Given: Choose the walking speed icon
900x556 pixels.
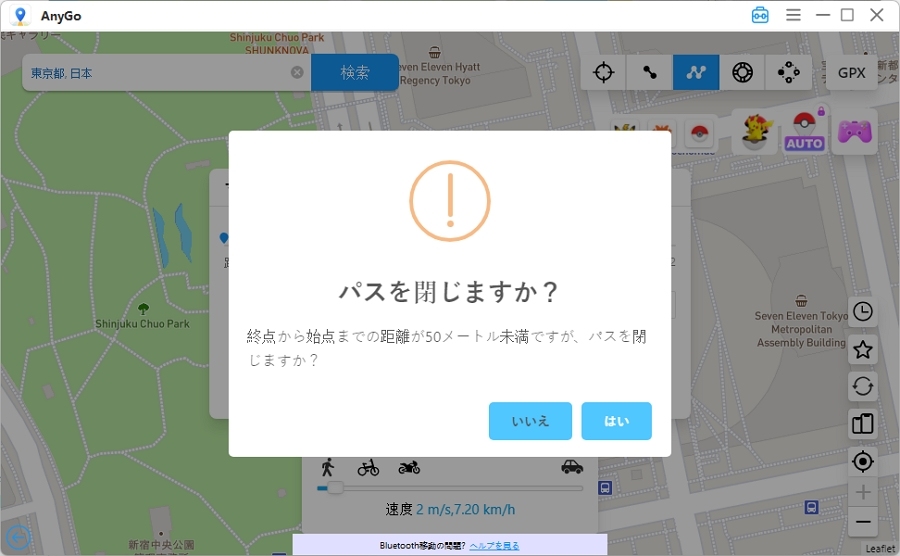Looking at the screenshot, I should click(x=328, y=467).
